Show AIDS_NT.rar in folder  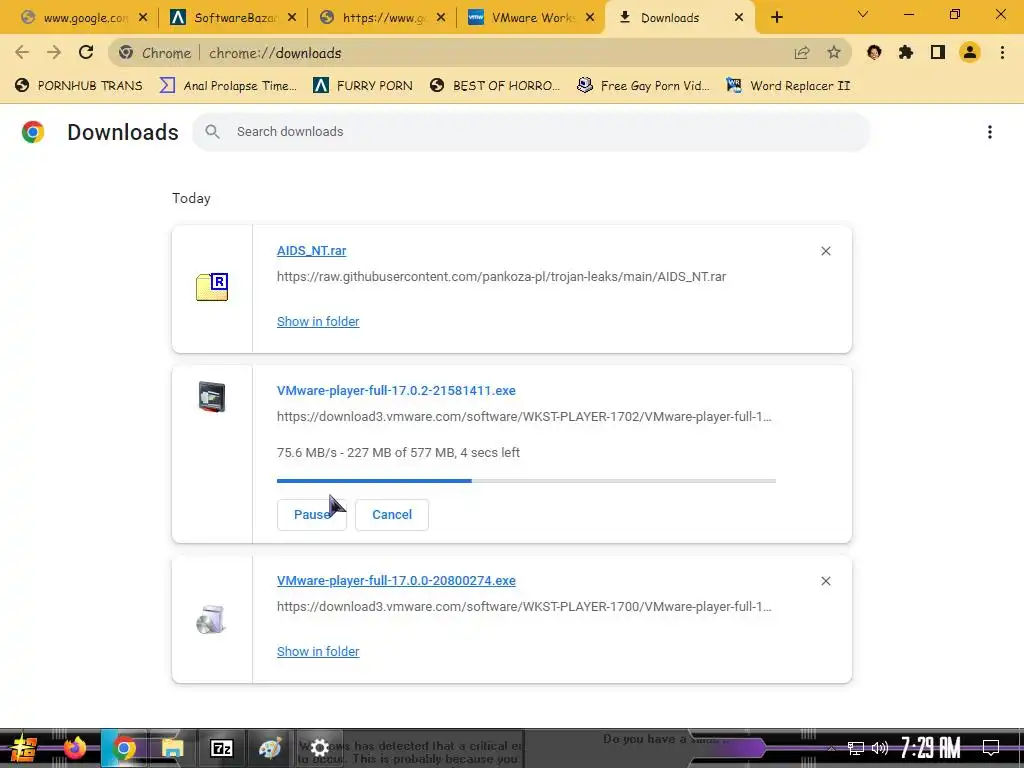click(x=318, y=321)
